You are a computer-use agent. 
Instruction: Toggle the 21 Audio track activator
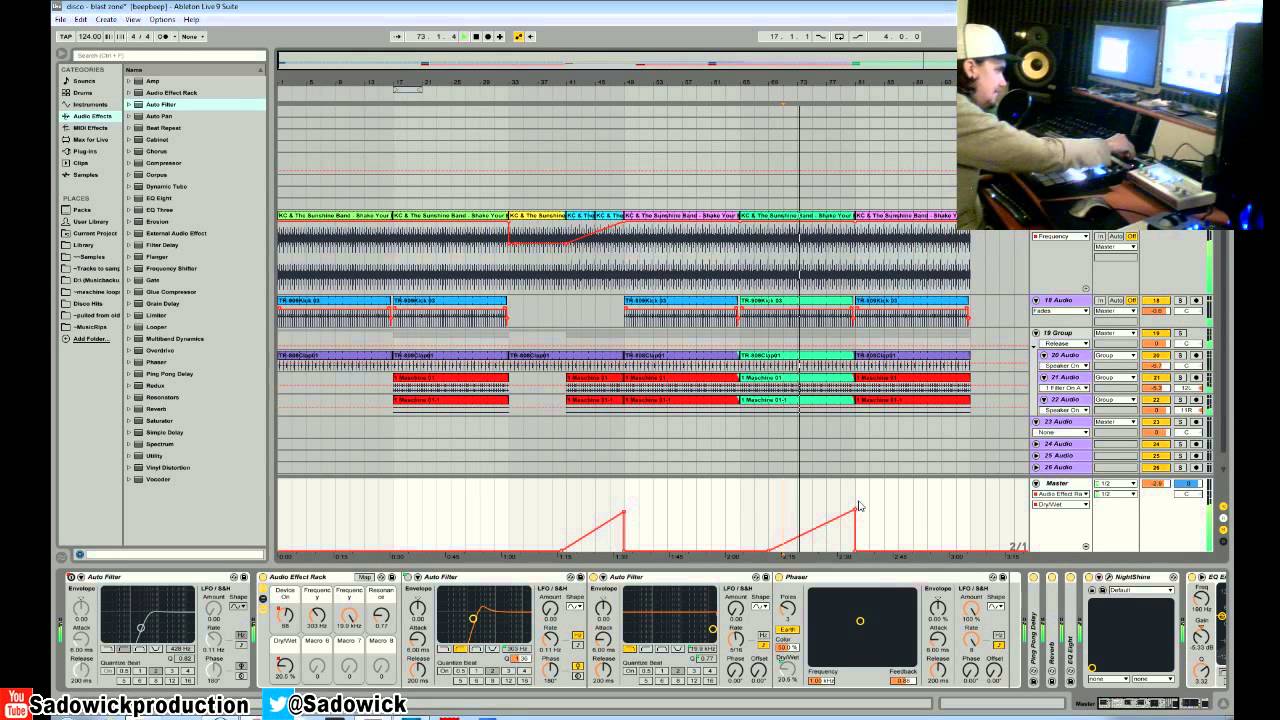coord(1156,377)
